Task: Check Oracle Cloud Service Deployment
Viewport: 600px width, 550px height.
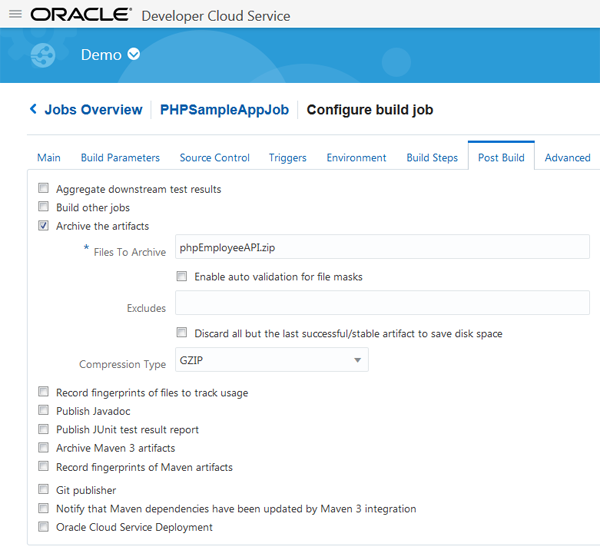Action: click(43, 527)
